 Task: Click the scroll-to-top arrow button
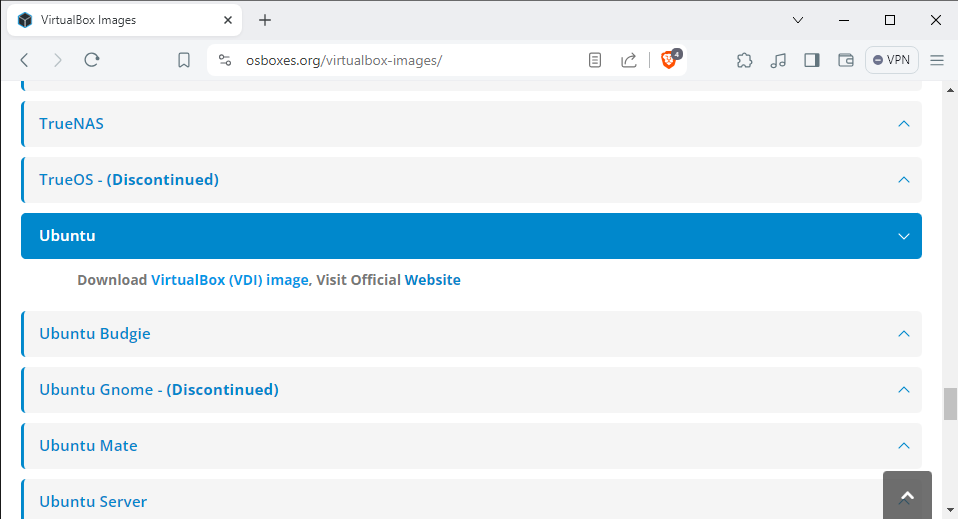click(907, 496)
